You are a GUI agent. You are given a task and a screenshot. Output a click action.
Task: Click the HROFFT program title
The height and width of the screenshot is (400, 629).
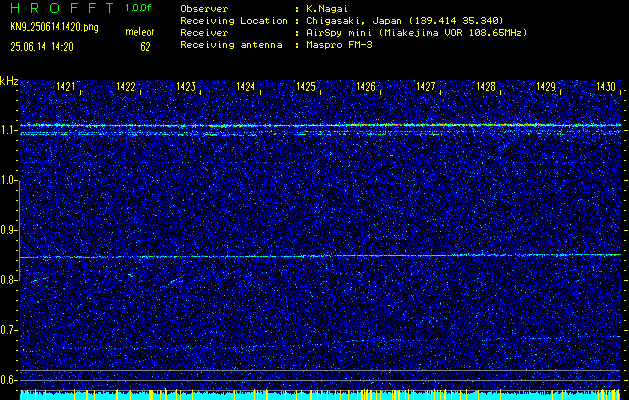(62, 8)
